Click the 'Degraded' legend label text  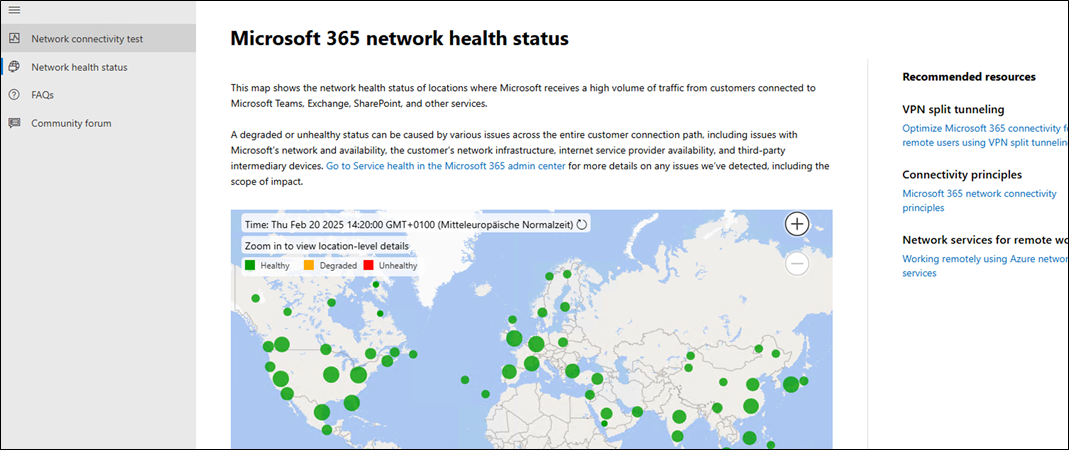click(x=337, y=266)
